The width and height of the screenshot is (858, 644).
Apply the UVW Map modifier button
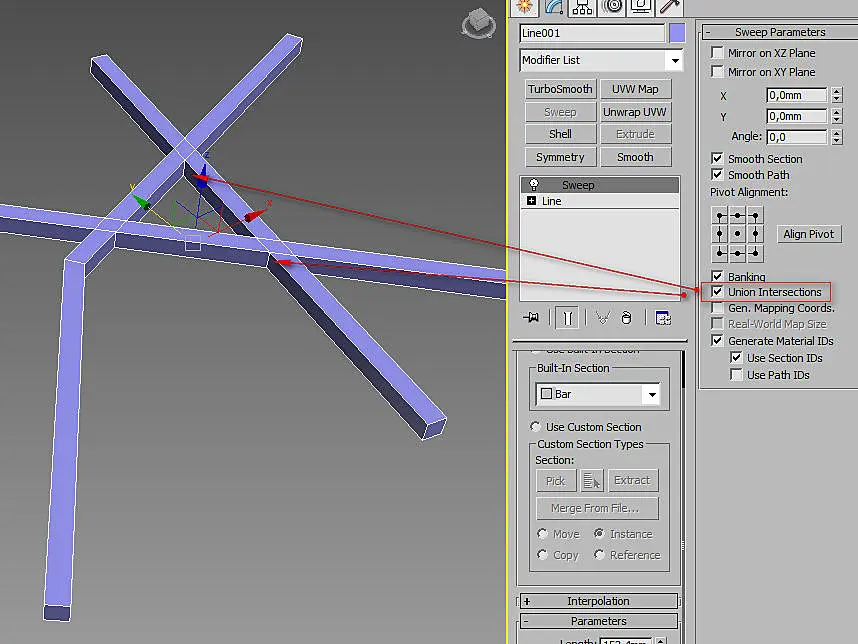click(x=635, y=89)
